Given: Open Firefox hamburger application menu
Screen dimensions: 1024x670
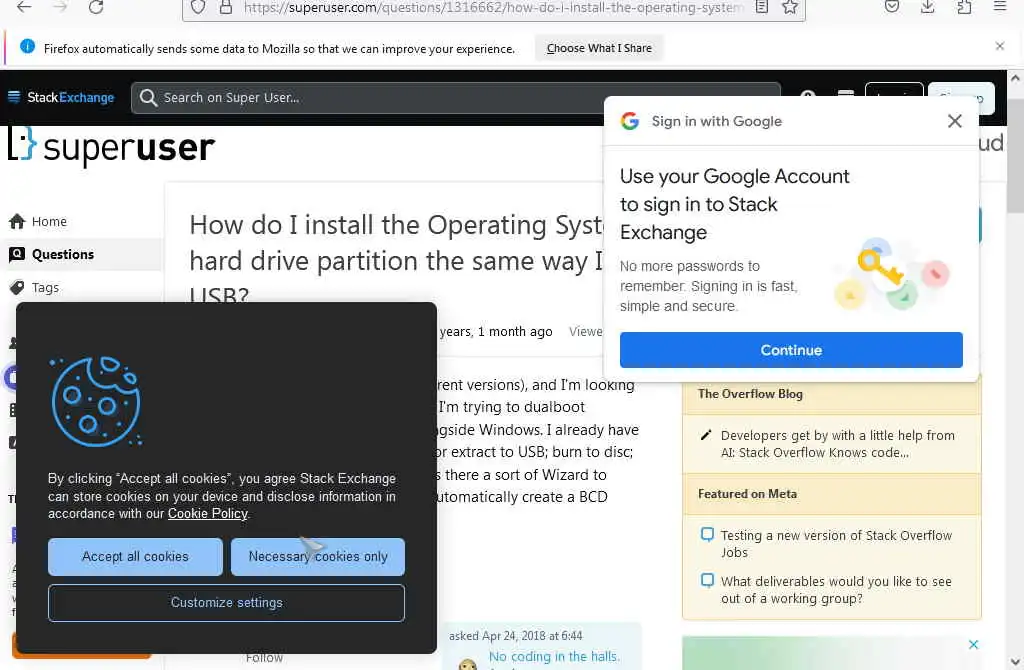Looking at the screenshot, I should coord(1000,7).
